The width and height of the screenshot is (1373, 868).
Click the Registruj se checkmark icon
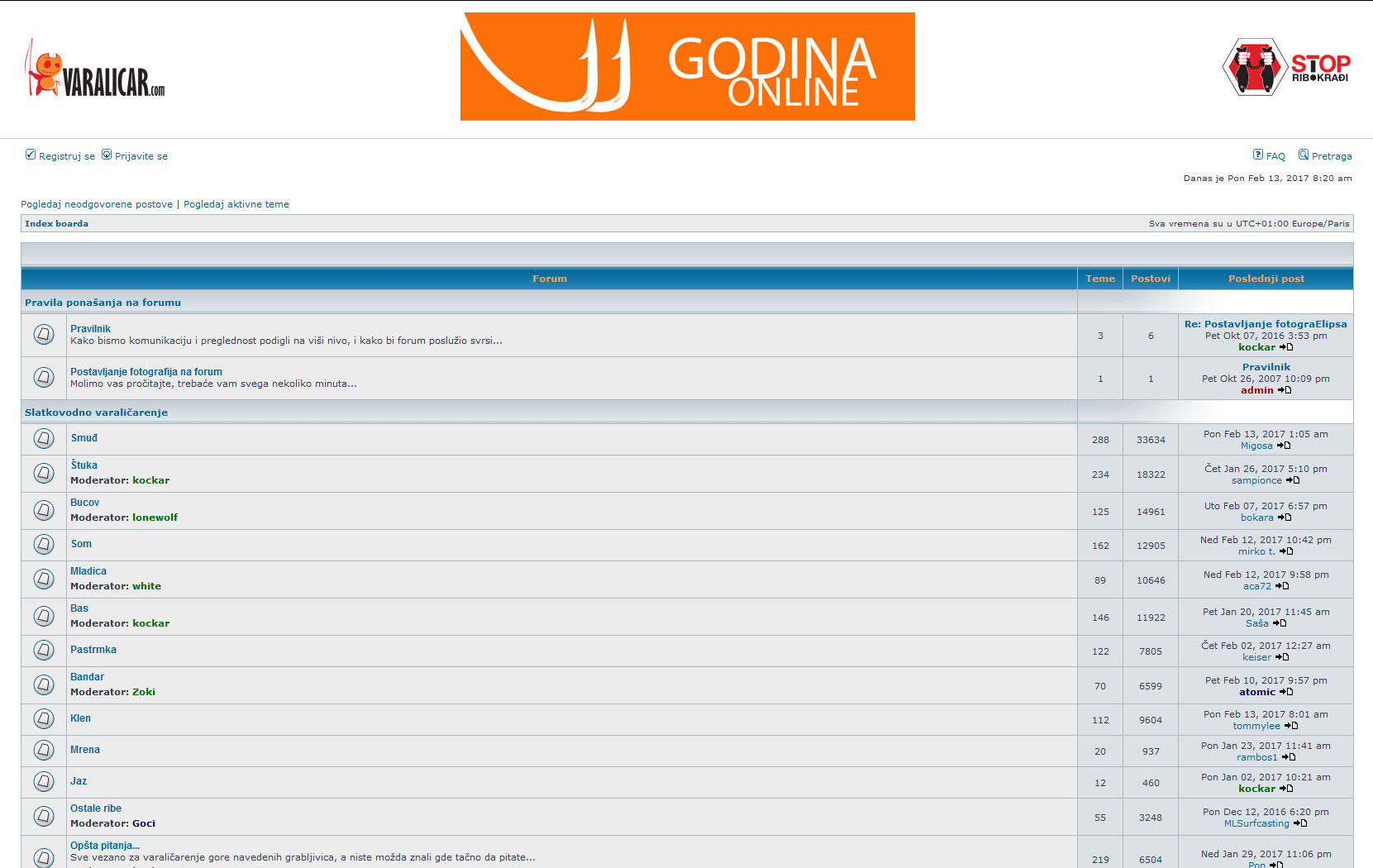[31, 155]
